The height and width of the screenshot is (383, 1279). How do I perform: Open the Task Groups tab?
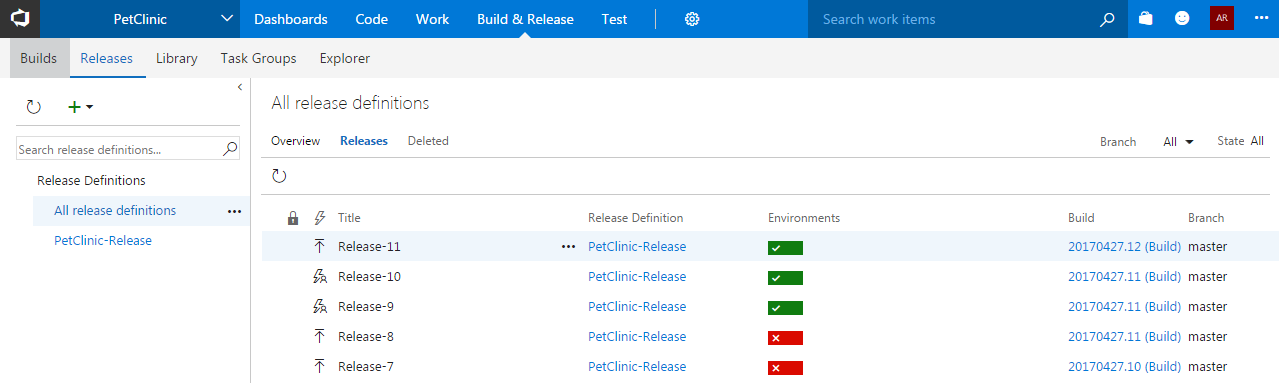click(259, 58)
